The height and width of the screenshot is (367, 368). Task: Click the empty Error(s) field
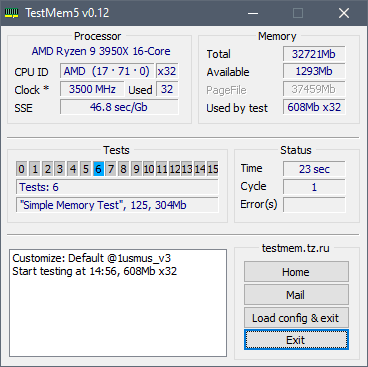point(314,205)
